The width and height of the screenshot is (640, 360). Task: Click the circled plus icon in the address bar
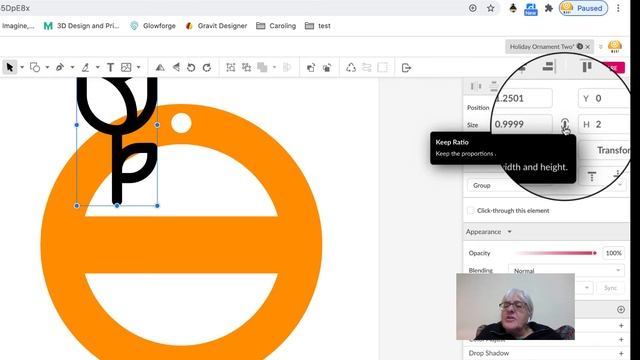[473, 8]
